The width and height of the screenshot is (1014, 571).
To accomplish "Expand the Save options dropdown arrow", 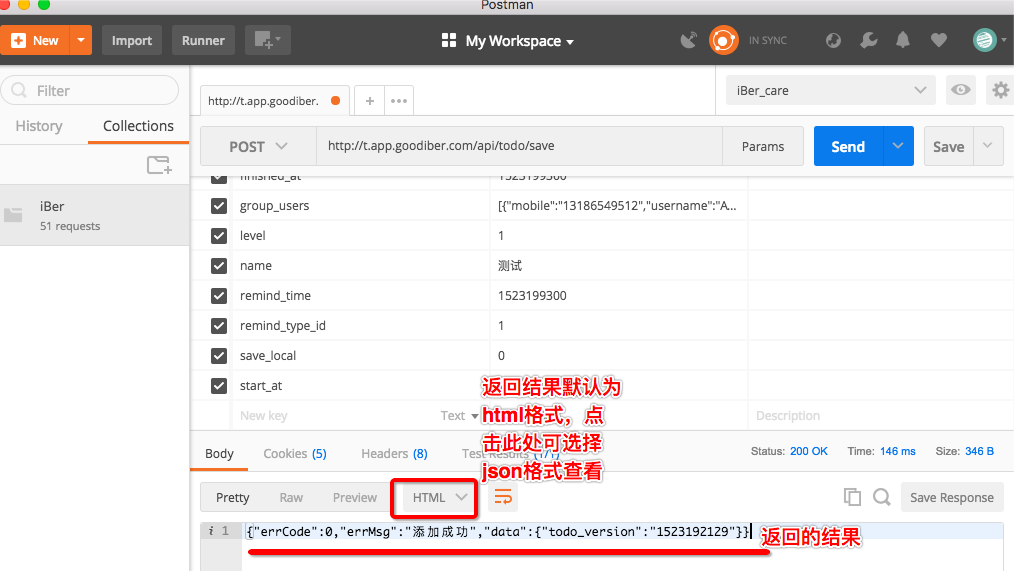I will click(988, 146).
